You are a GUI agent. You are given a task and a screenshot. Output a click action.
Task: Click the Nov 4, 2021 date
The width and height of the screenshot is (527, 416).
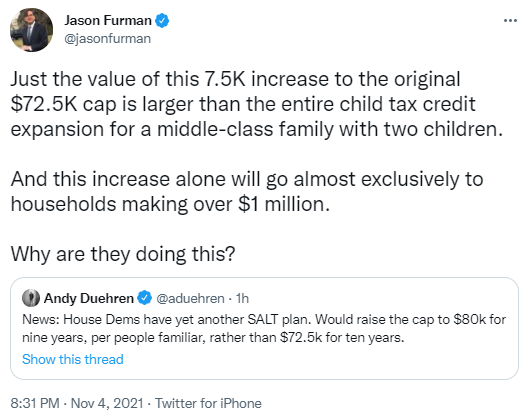(x=107, y=403)
